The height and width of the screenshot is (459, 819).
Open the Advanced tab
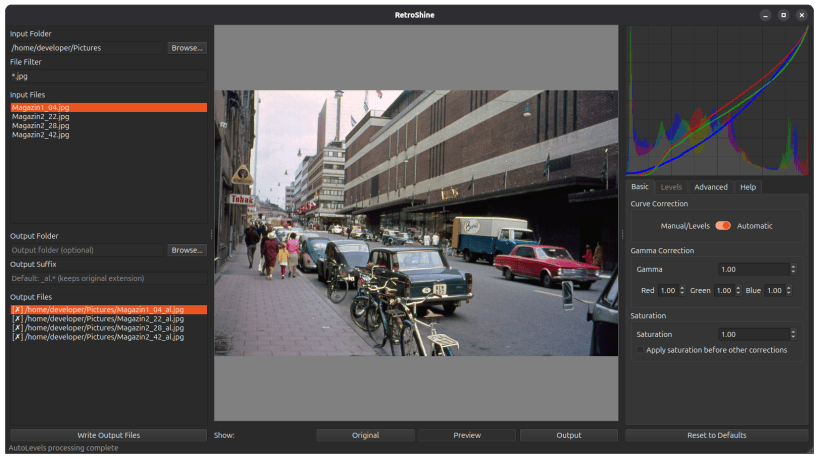710,187
